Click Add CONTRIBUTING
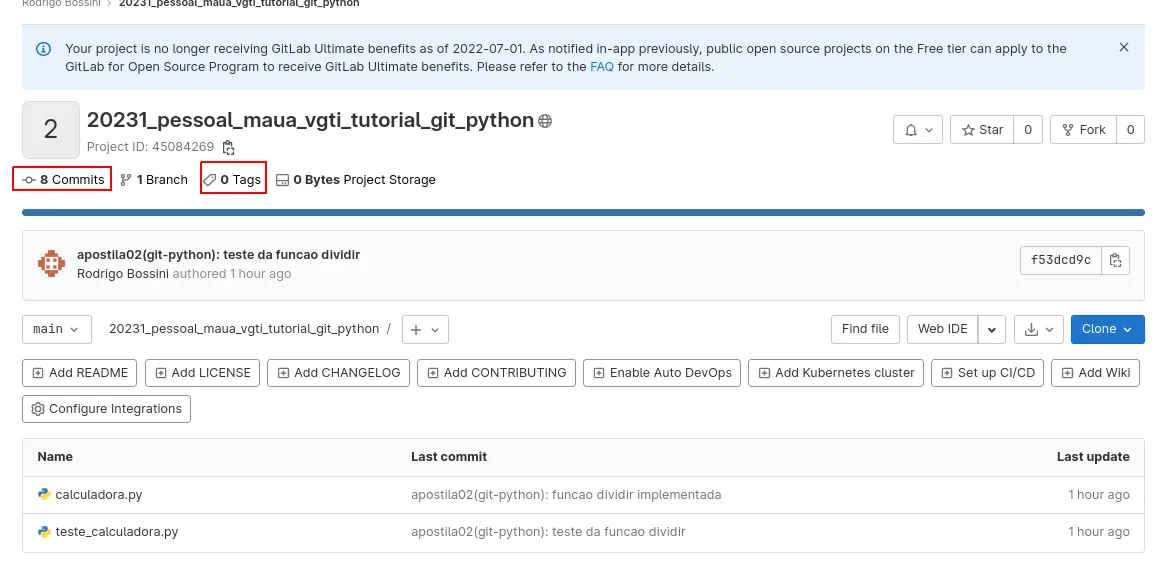 497,373
